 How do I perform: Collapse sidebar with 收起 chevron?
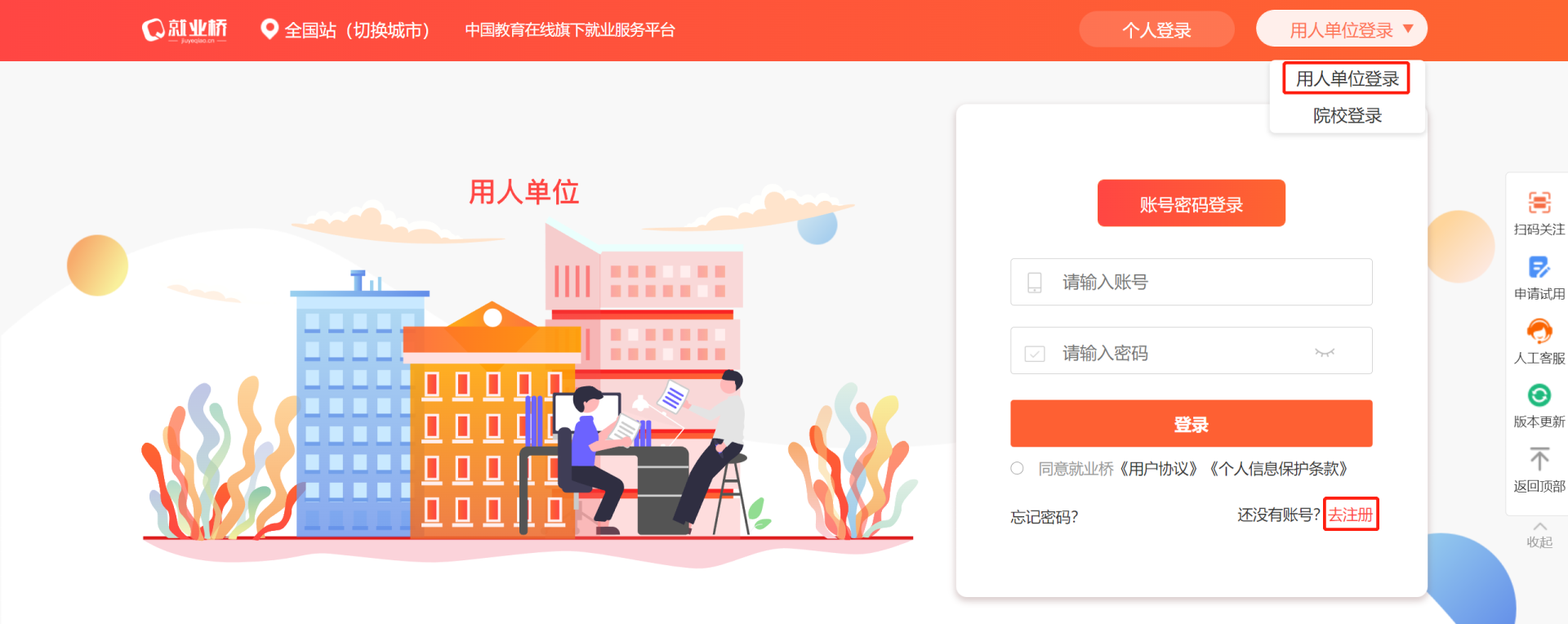point(1539,527)
